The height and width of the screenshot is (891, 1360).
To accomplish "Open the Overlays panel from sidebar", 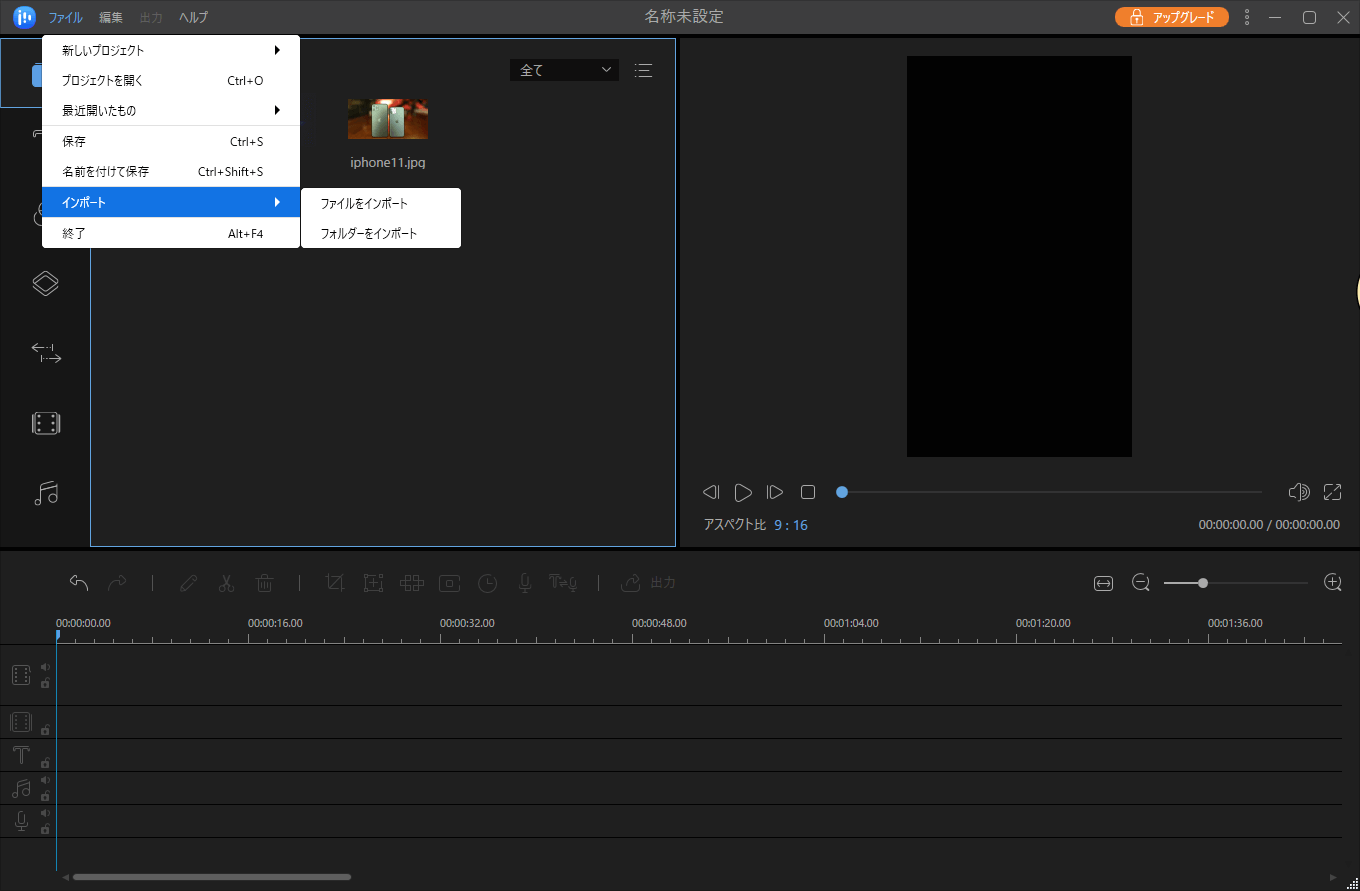I will click(x=45, y=284).
